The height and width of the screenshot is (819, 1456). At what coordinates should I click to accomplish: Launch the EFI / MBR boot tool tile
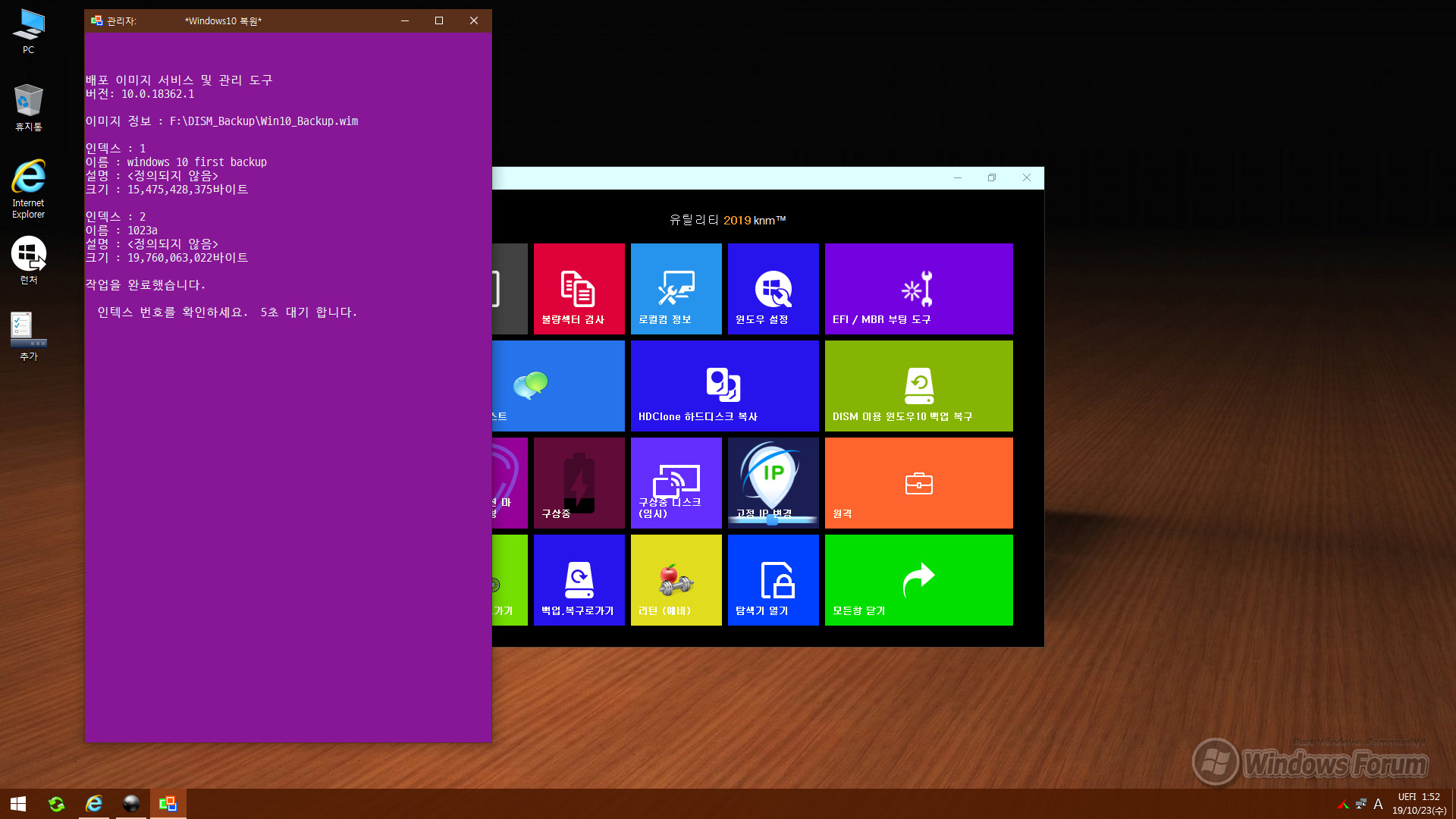tap(918, 289)
